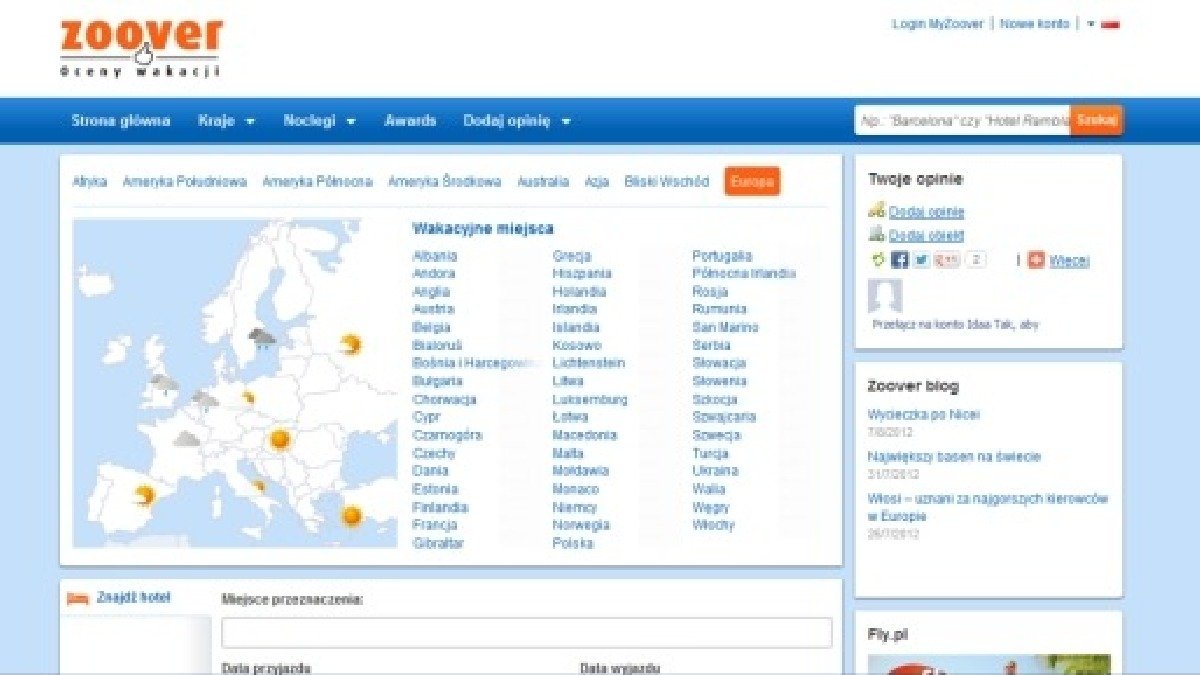Click the thumbs icon beside Dodaj opinię link
This screenshot has width=1200, height=675.
point(877,211)
